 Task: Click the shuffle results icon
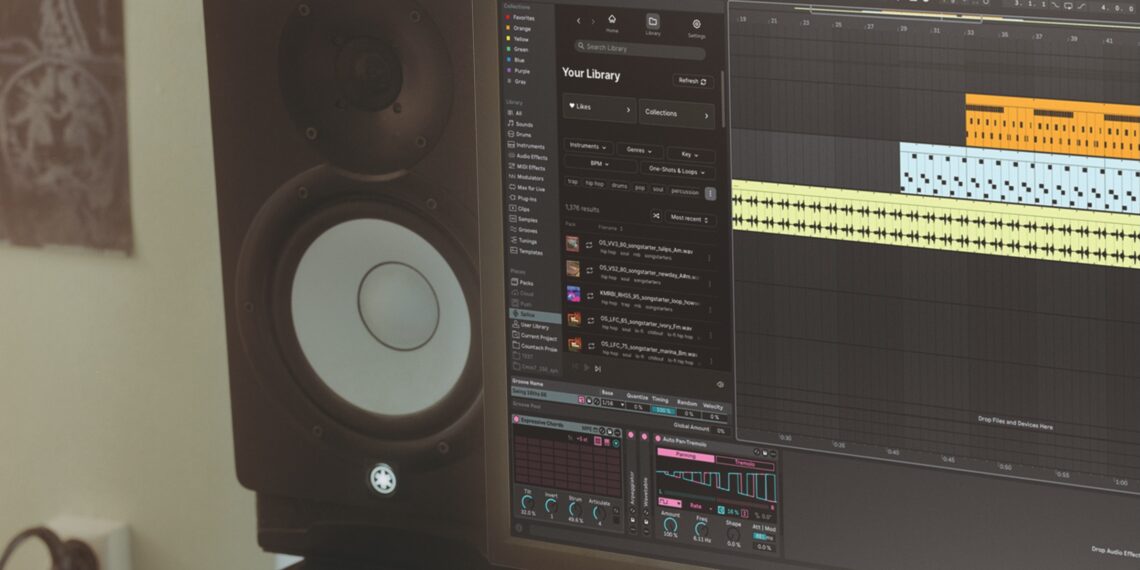[656, 216]
